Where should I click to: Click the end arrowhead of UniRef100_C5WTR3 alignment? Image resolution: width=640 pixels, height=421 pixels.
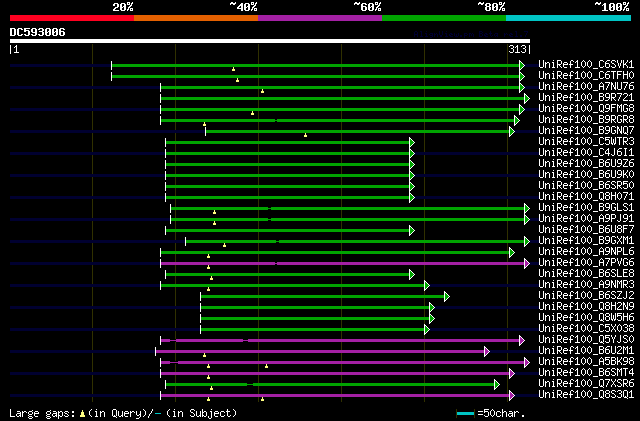pyautogui.click(x=412, y=143)
